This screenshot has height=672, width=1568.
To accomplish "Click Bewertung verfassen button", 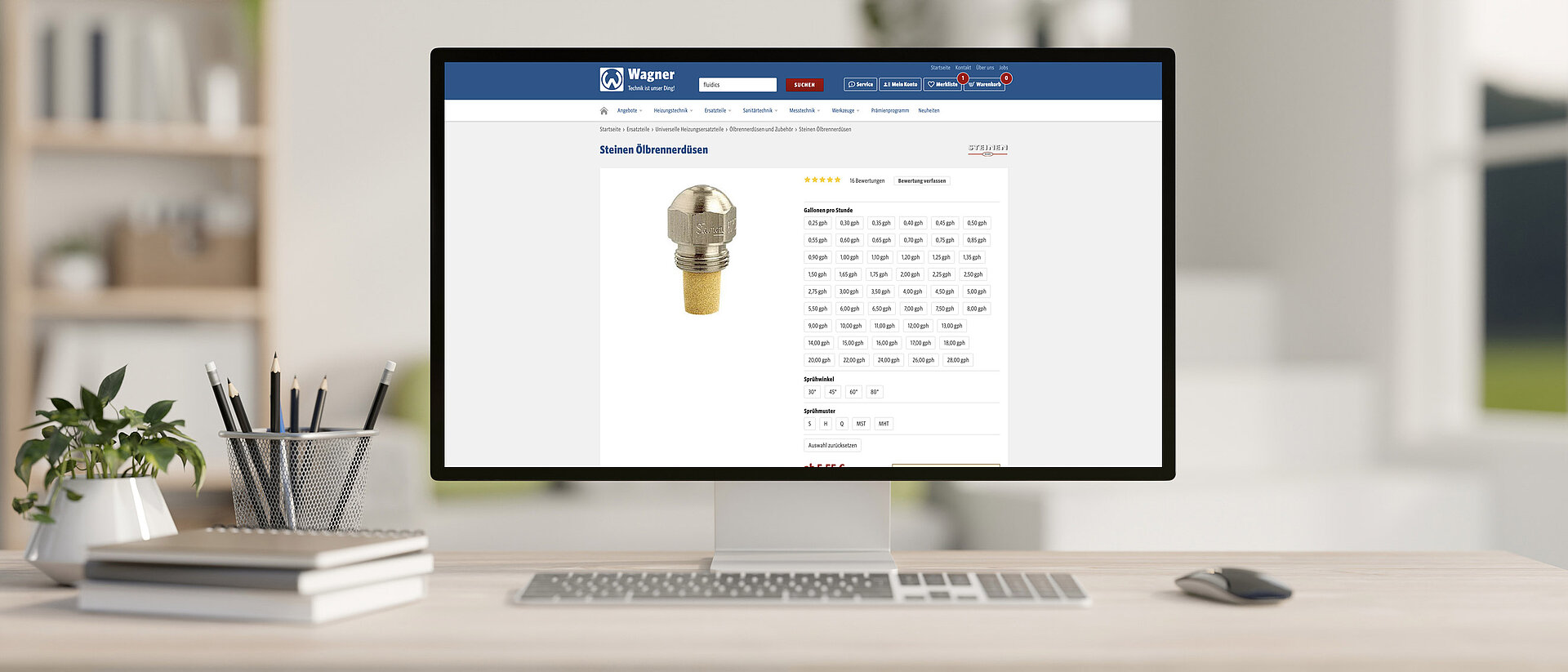I will [921, 181].
